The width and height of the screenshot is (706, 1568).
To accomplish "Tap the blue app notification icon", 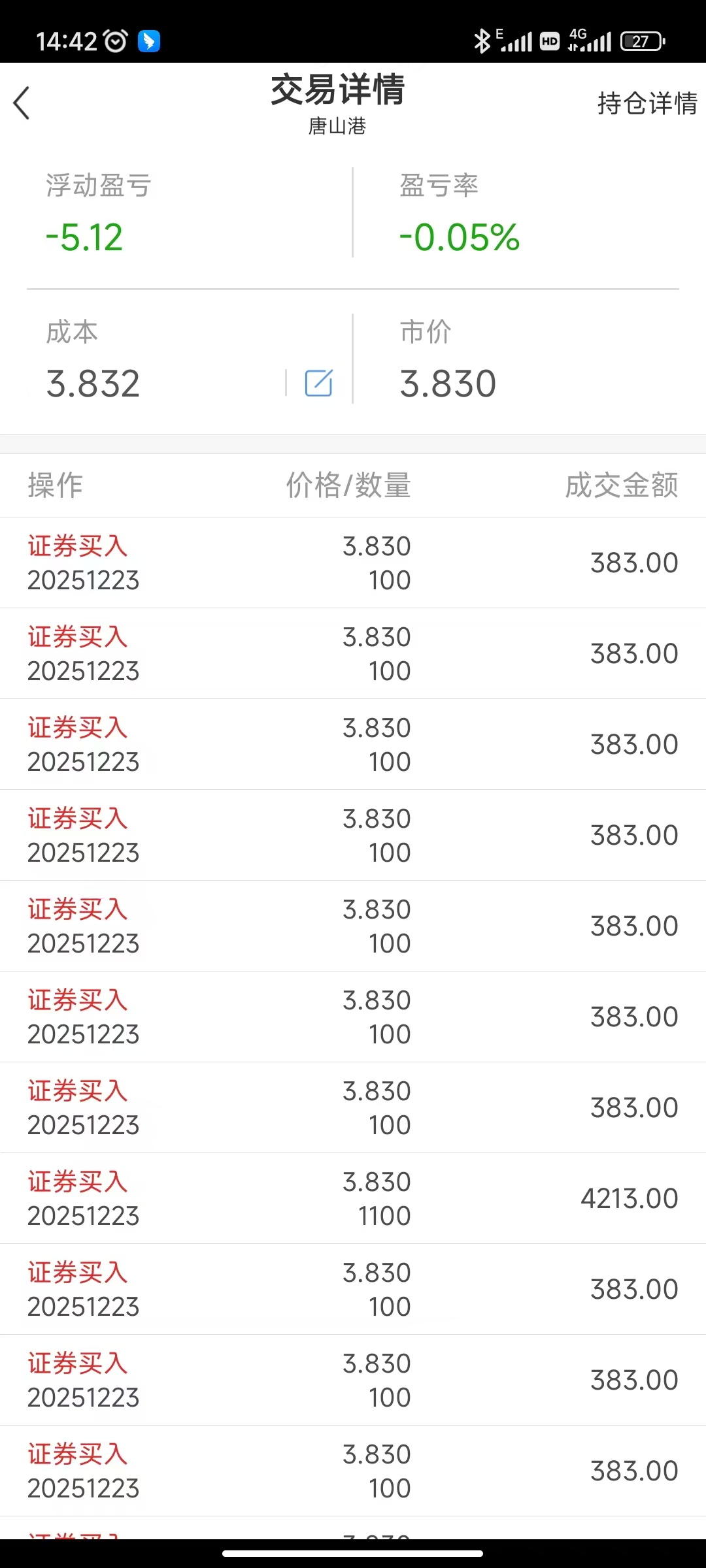I will click(x=149, y=41).
